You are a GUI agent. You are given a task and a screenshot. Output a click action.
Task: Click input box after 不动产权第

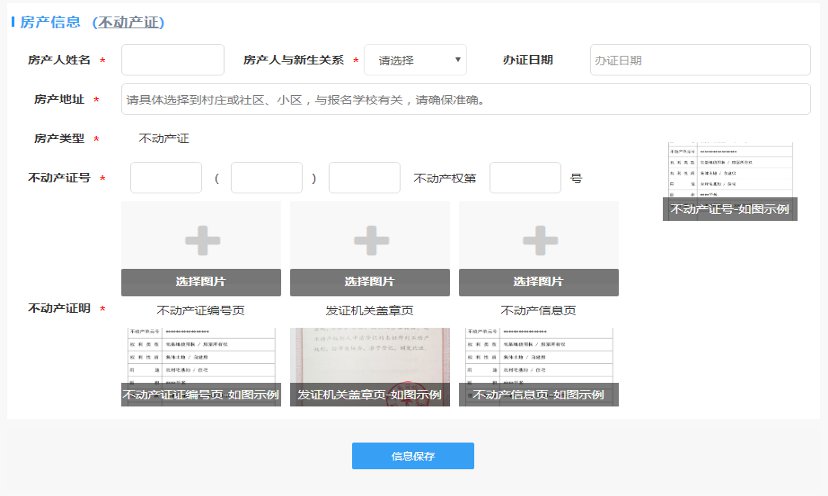click(x=525, y=178)
